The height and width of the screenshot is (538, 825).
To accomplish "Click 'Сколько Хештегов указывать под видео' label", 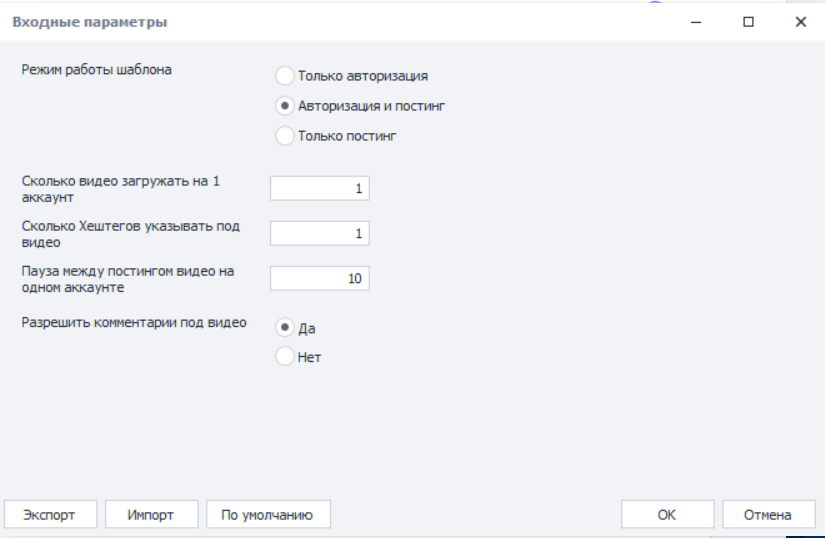I will point(130,234).
